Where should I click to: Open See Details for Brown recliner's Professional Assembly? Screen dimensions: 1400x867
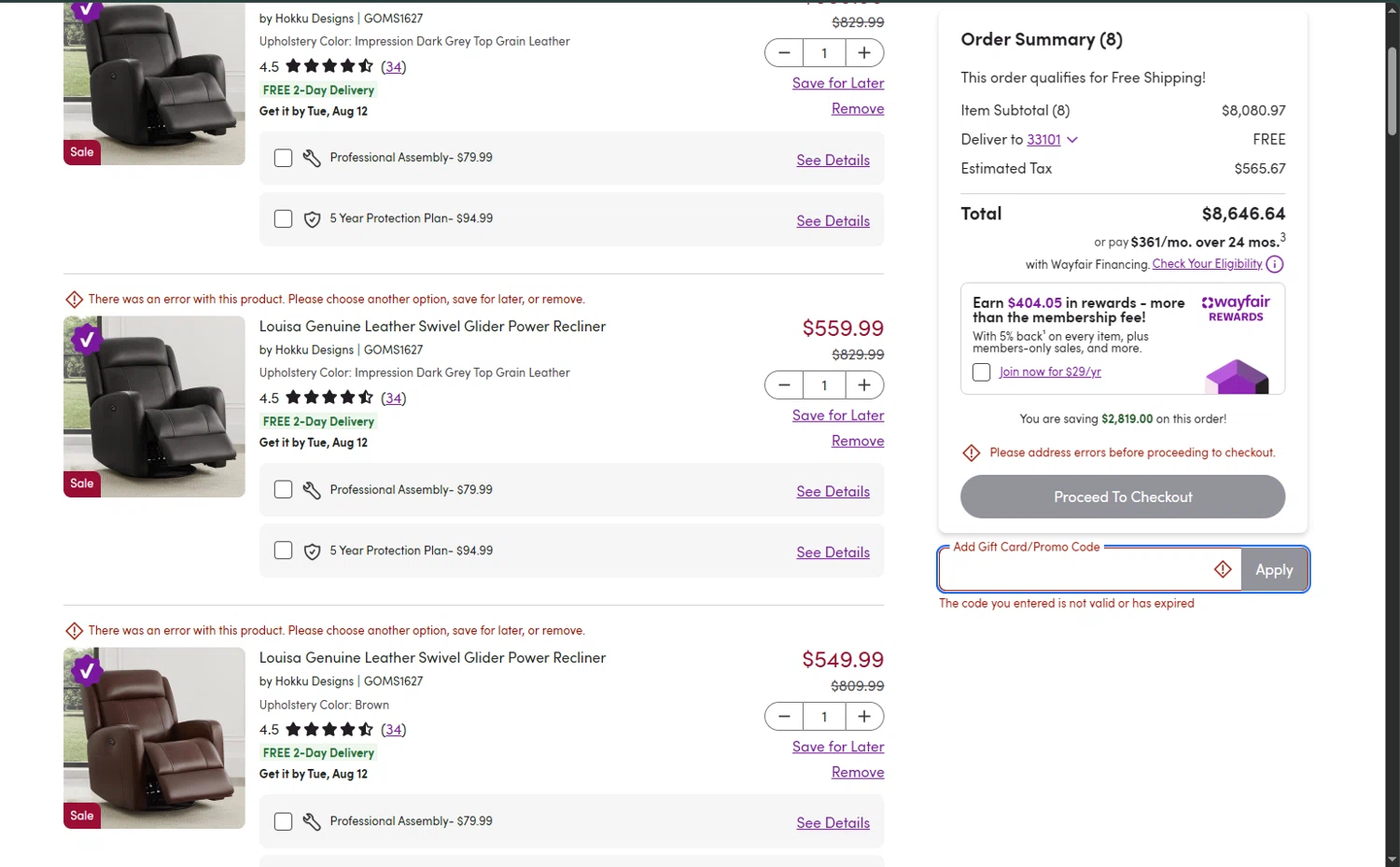pyautogui.click(x=833, y=823)
